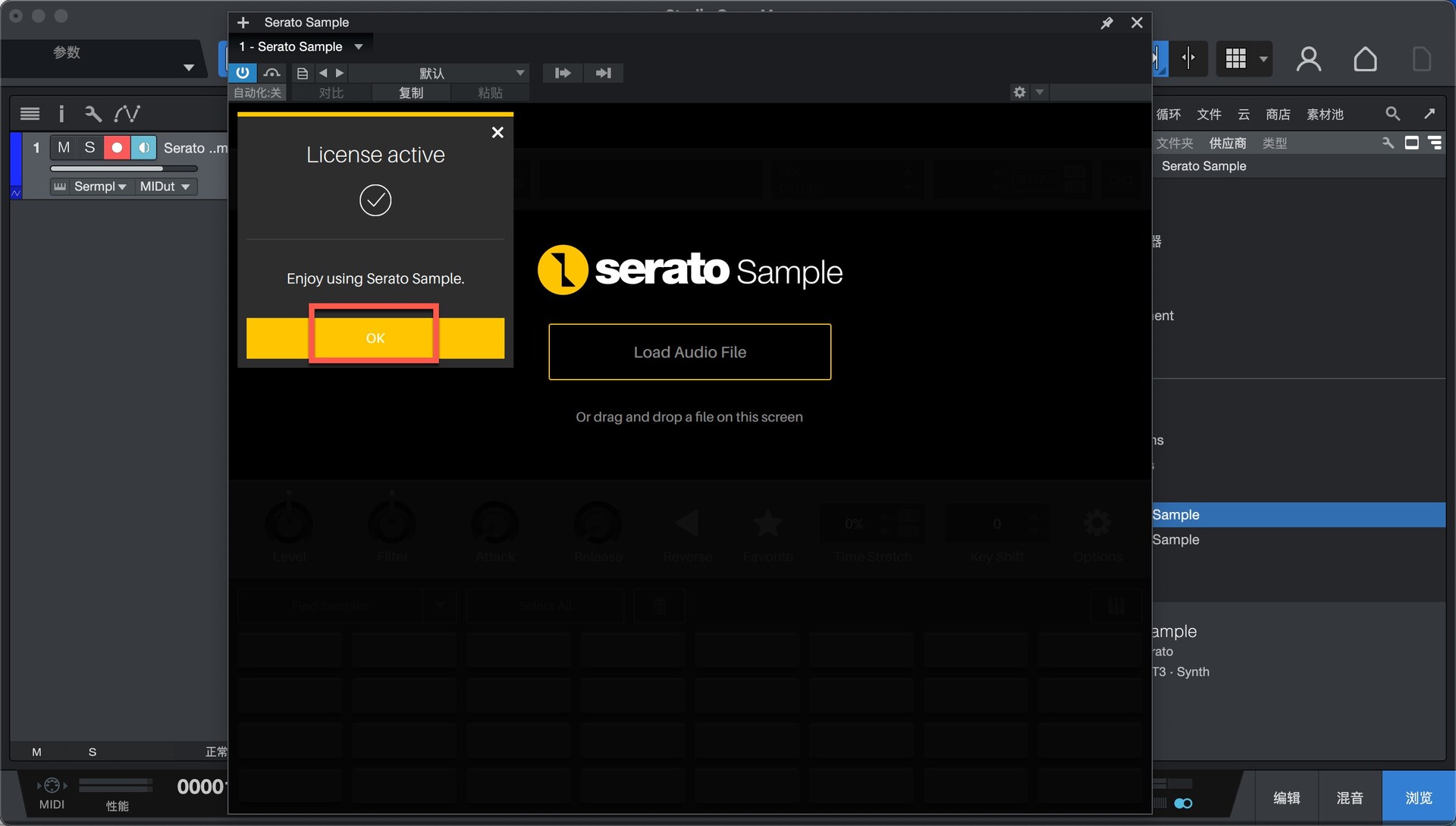Switch to the 混音 tab
This screenshot has width=1456, height=826.
coord(1349,798)
